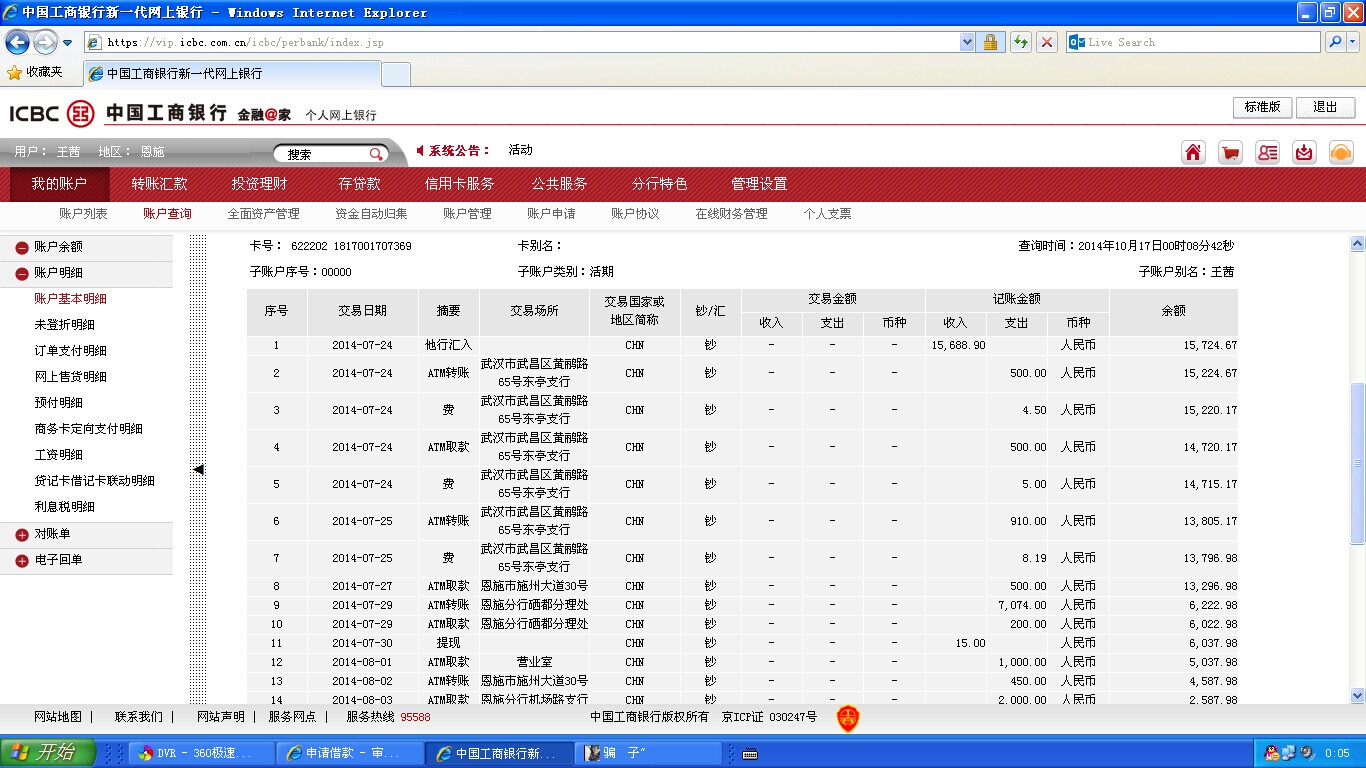Click the orange headset customer service icon

(1341, 152)
